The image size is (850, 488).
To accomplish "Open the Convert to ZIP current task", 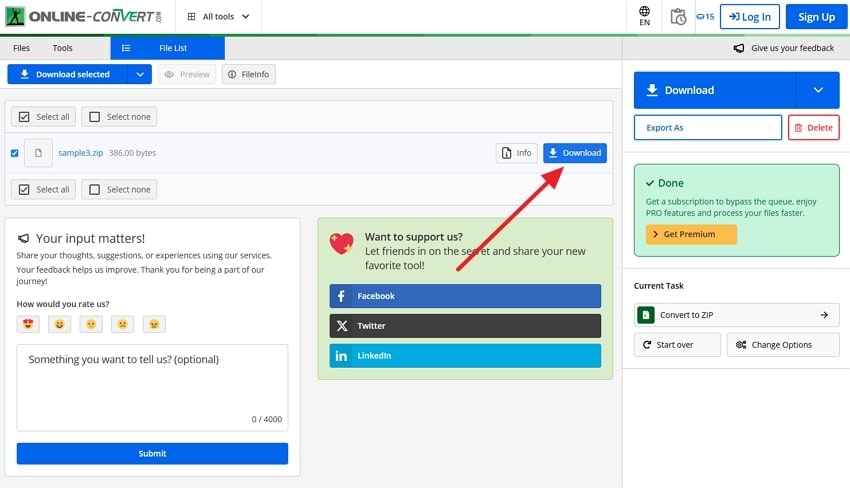I will click(x=736, y=314).
